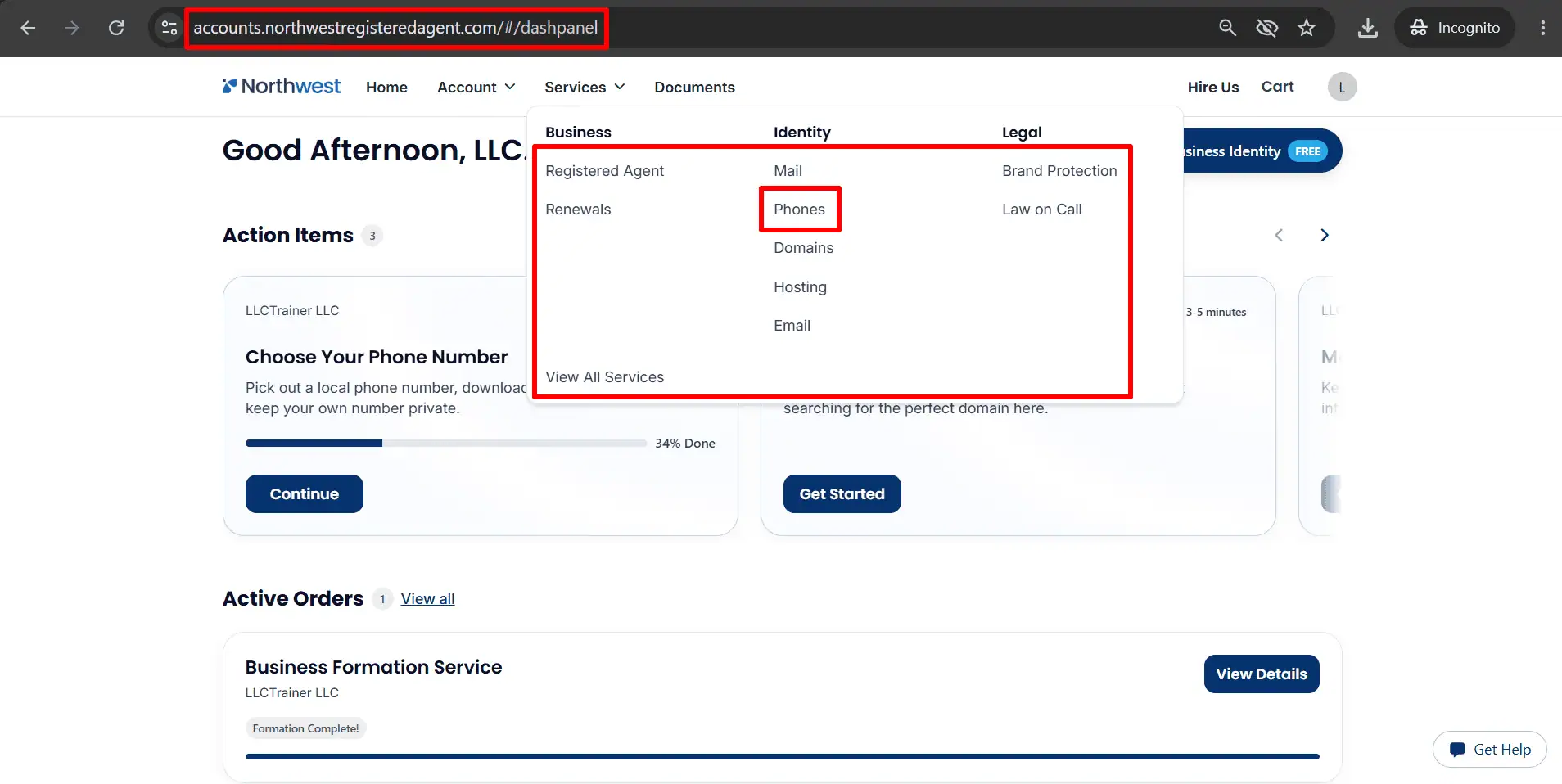Click the address bar URL field
The height and width of the screenshot is (784, 1562).
pos(395,28)
